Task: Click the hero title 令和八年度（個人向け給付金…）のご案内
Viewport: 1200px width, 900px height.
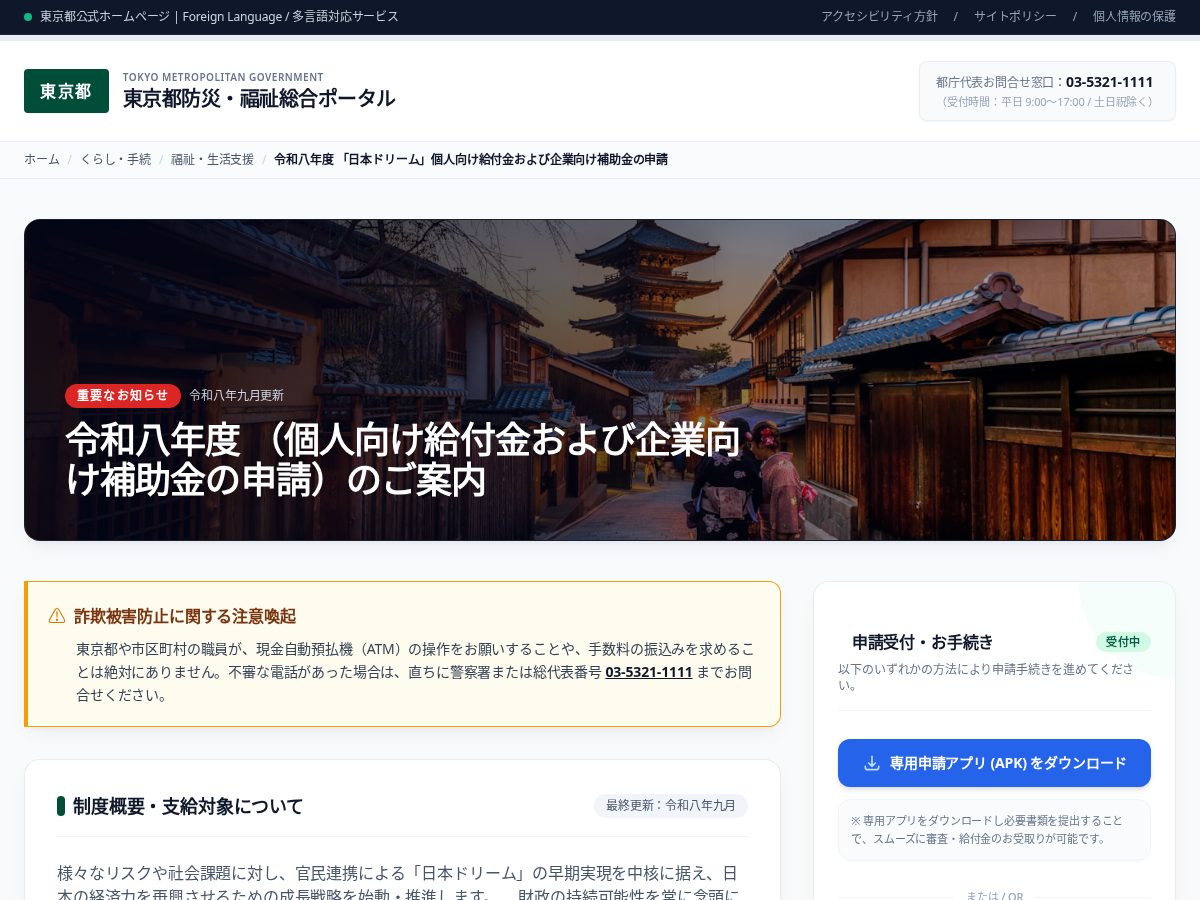Action: click(404, 460)
